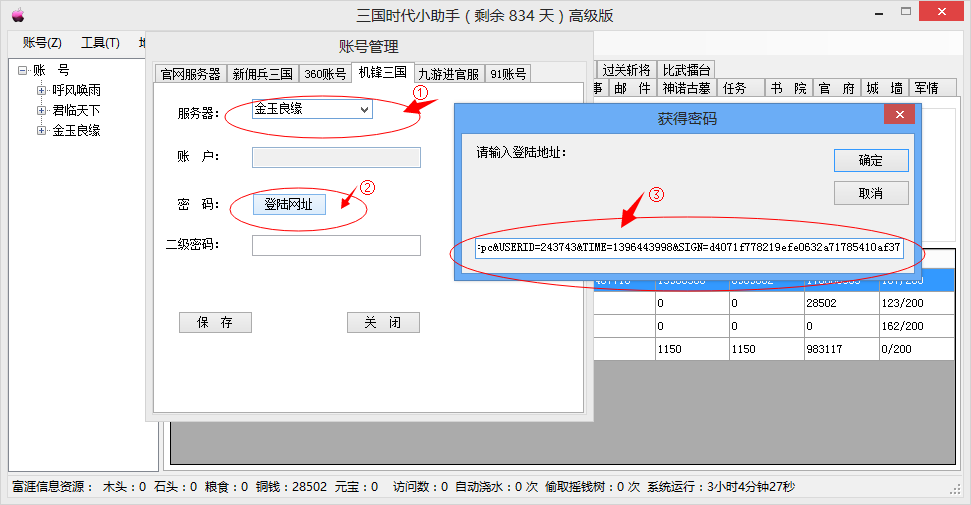971x505 pixels.
Task: Open the 账号(Z) menu
Action: pos(41,43)
